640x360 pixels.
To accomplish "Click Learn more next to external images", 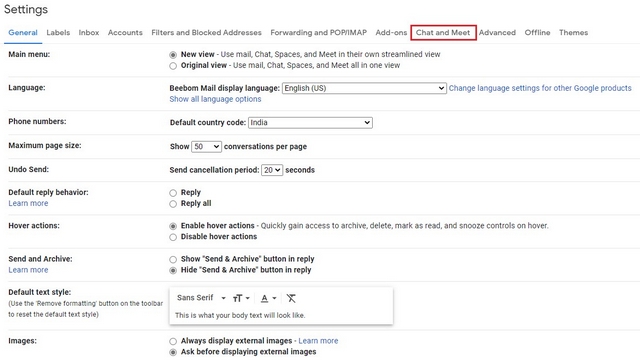I will [x=318, y=341].
